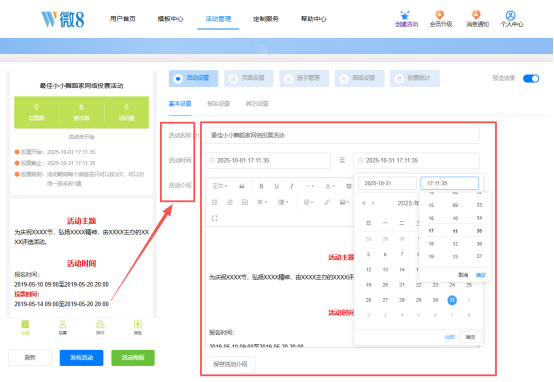The width and height of the screenshot is (554, 382).
Task: Select day 27 in the calendar
Action: click(x=385, y=300)
